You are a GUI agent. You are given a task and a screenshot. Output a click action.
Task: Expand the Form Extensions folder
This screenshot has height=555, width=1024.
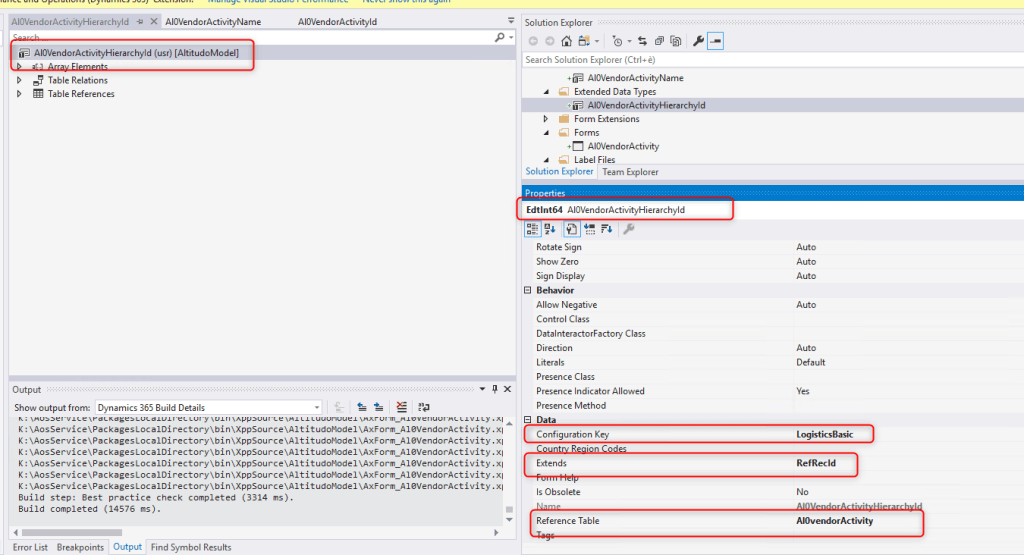(546, 119)
